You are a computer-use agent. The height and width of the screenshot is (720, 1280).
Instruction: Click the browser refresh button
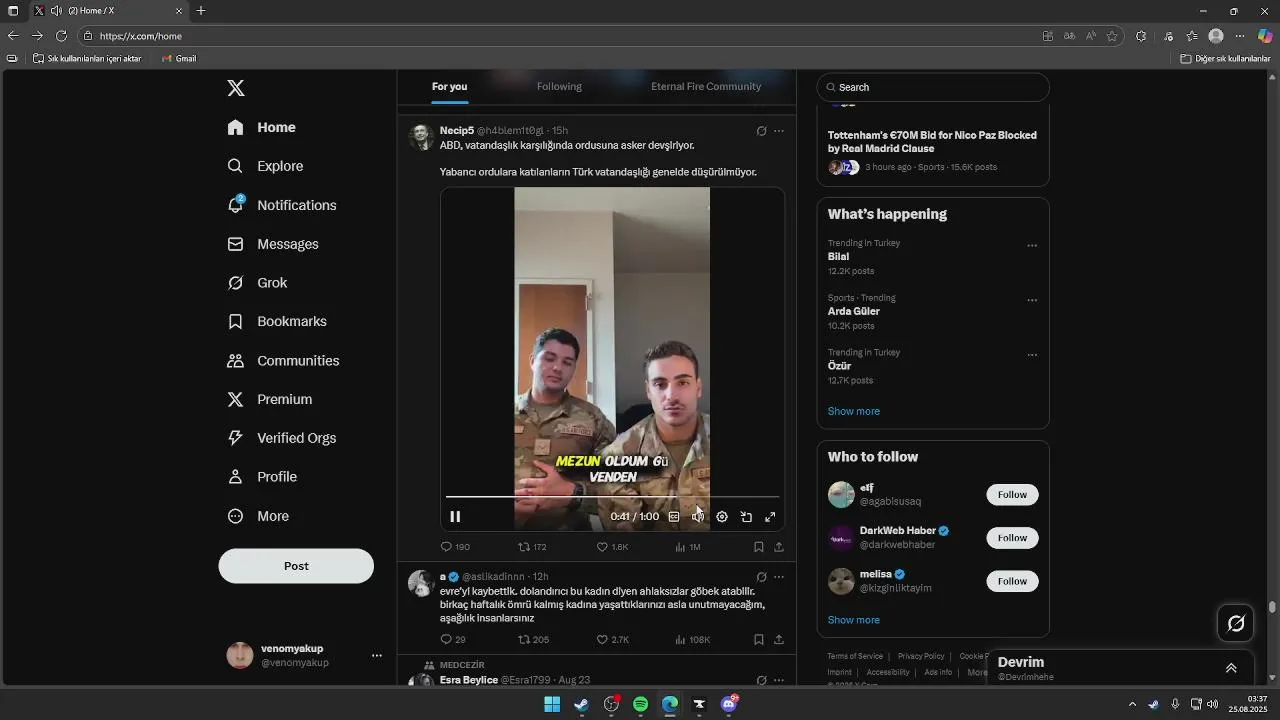point(61,36)
